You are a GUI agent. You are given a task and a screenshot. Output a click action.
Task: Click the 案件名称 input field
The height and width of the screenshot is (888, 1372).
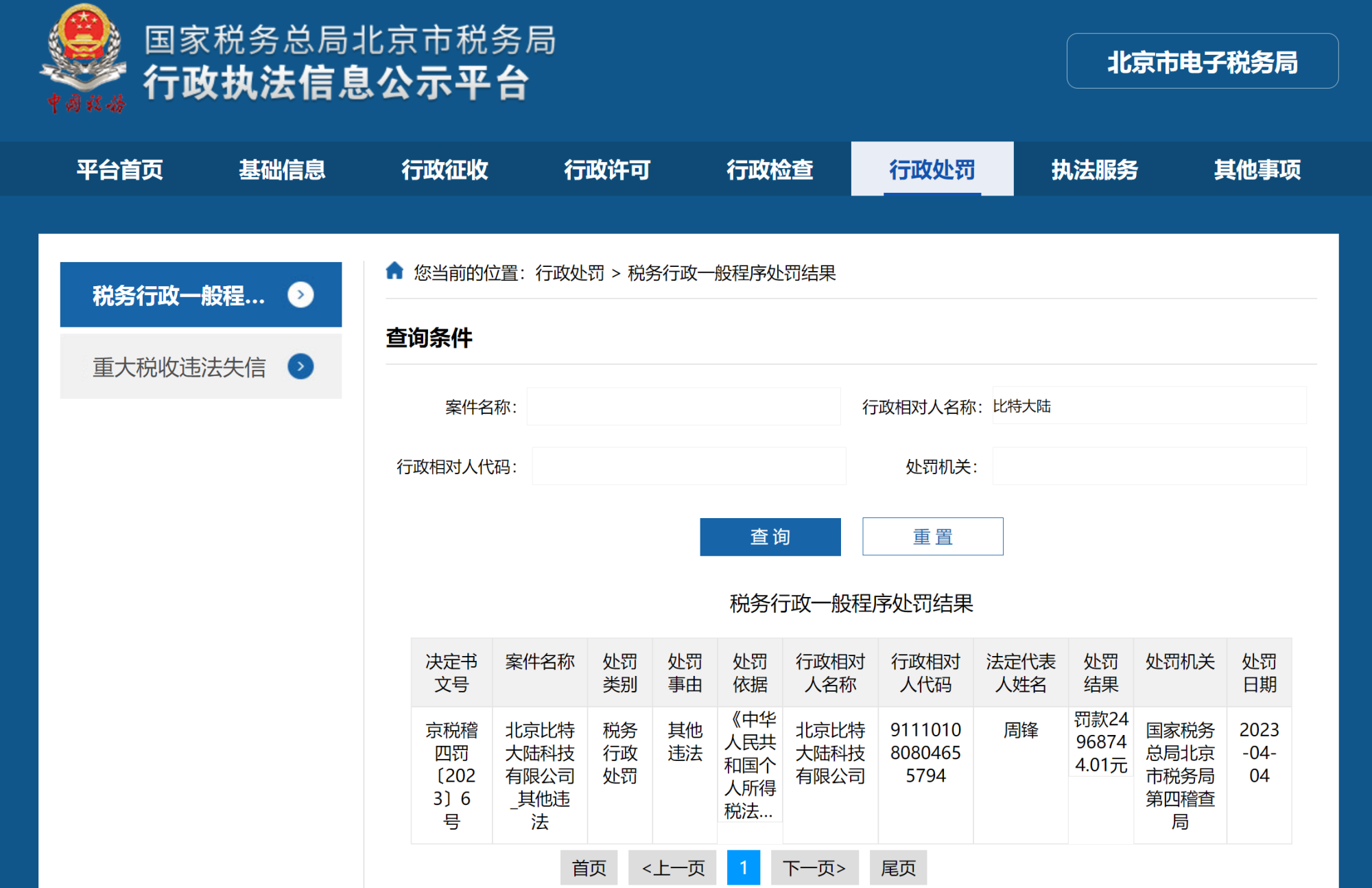click(683, 406)
